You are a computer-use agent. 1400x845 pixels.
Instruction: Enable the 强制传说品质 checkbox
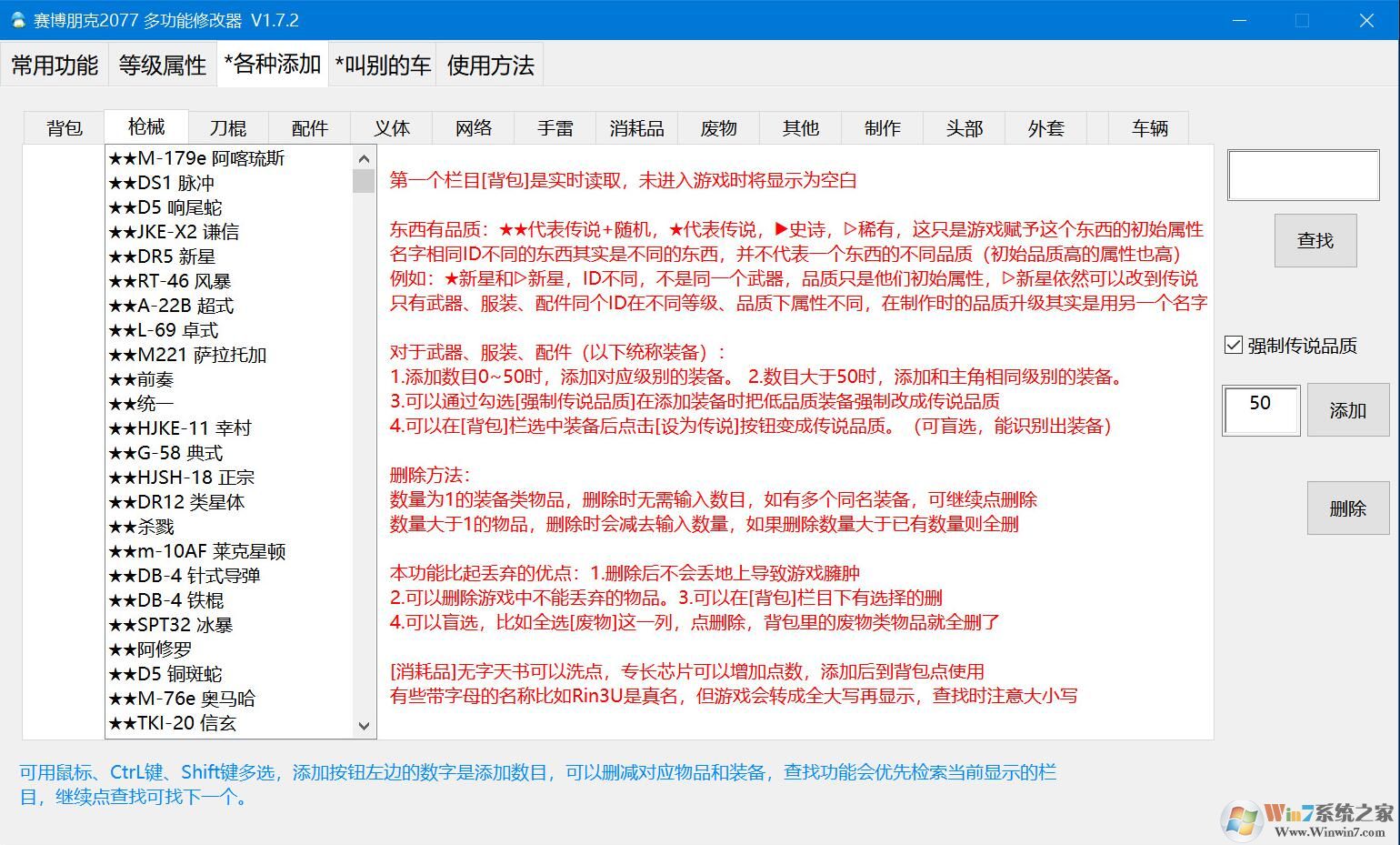(1234, 344)
